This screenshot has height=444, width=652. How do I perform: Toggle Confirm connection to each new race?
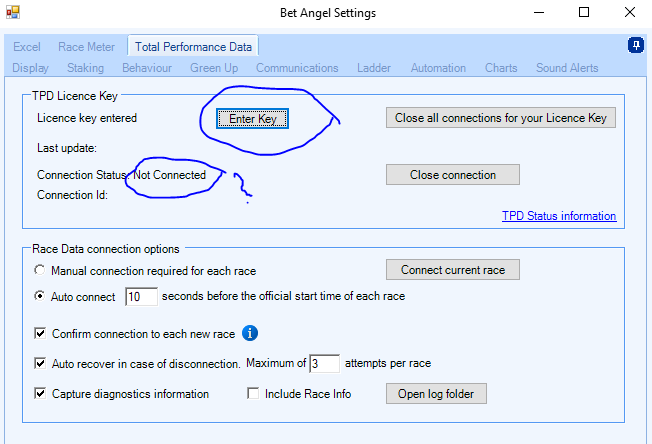tap(41, 333)
